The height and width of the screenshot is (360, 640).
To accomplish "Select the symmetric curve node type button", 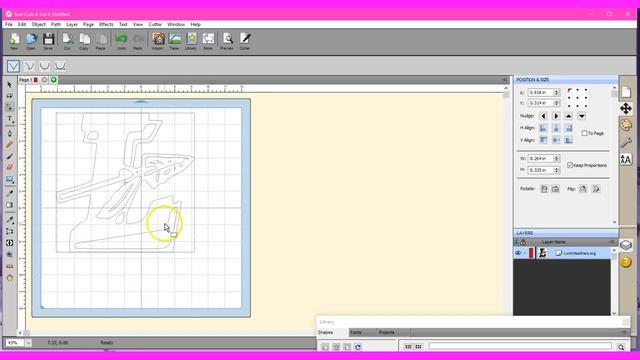I will (60, 66).
